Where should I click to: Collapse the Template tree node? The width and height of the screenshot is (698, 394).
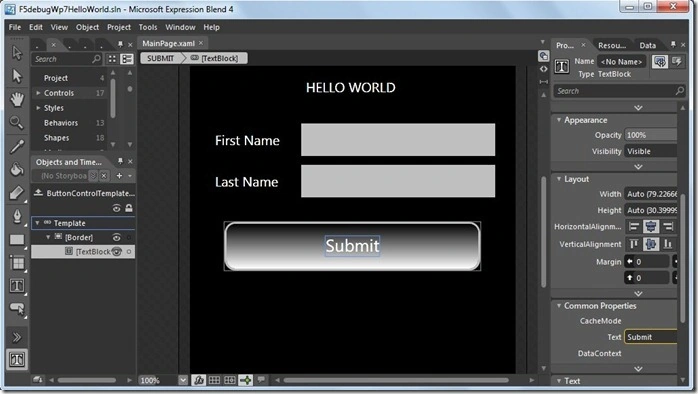pyautogui.click(x=37, y=223)
